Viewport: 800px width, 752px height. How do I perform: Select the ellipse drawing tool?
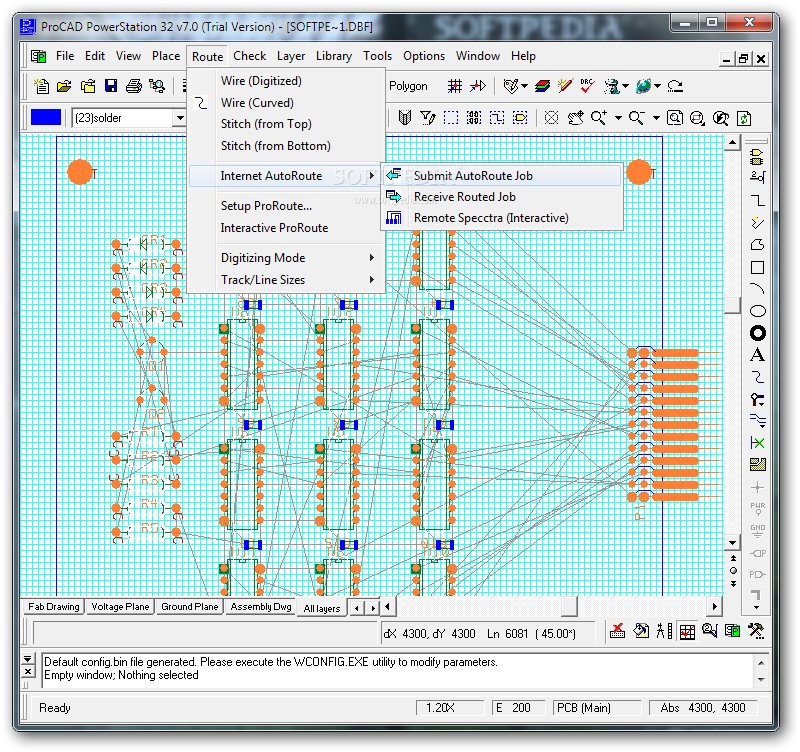758,311
